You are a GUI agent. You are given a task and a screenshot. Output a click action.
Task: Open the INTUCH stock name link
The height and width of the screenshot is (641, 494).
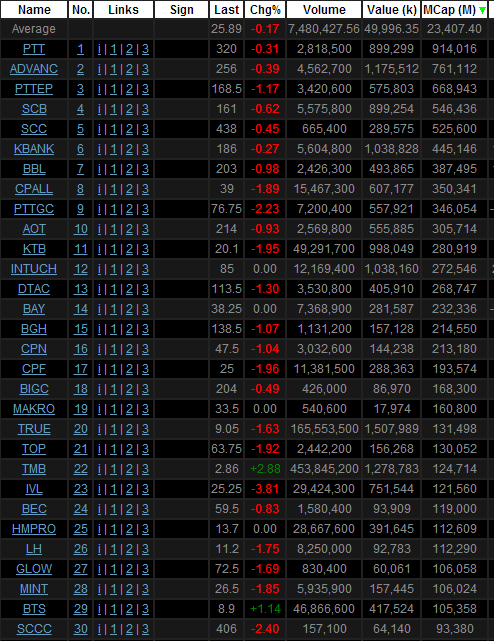(x=34, y=269)
